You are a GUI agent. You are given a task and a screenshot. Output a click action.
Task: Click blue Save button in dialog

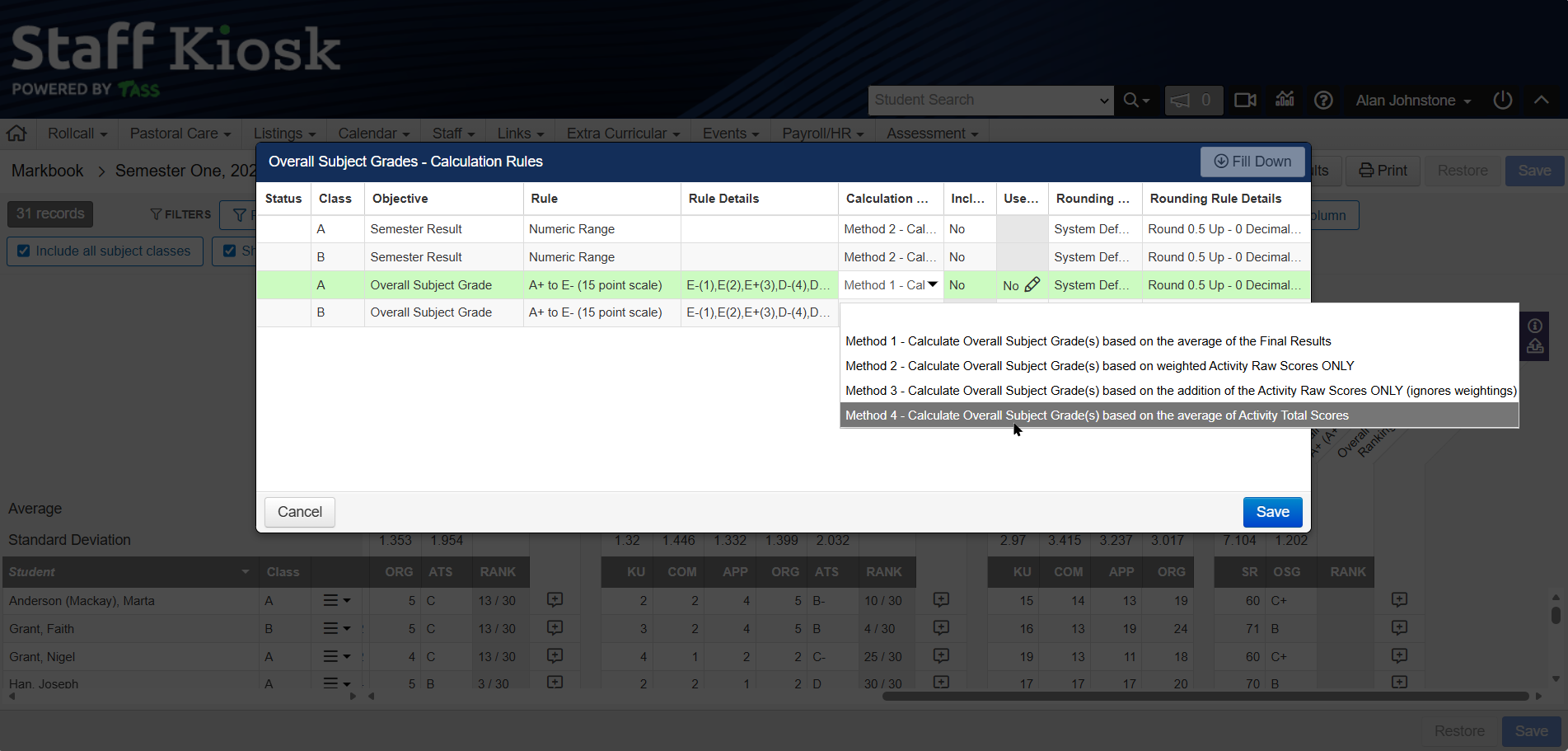tap(1271, 512)
